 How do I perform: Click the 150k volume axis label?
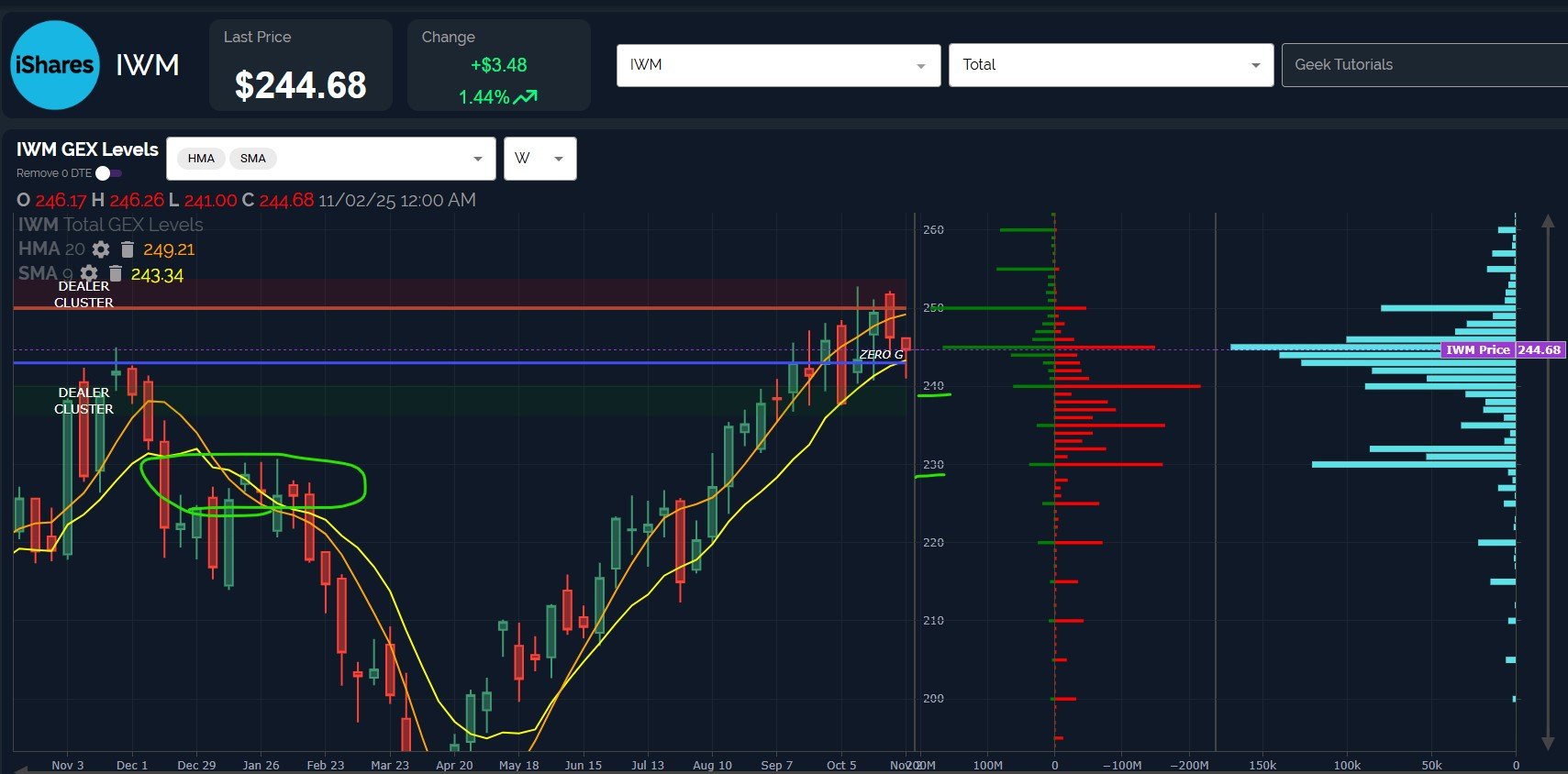point(1262,765)
